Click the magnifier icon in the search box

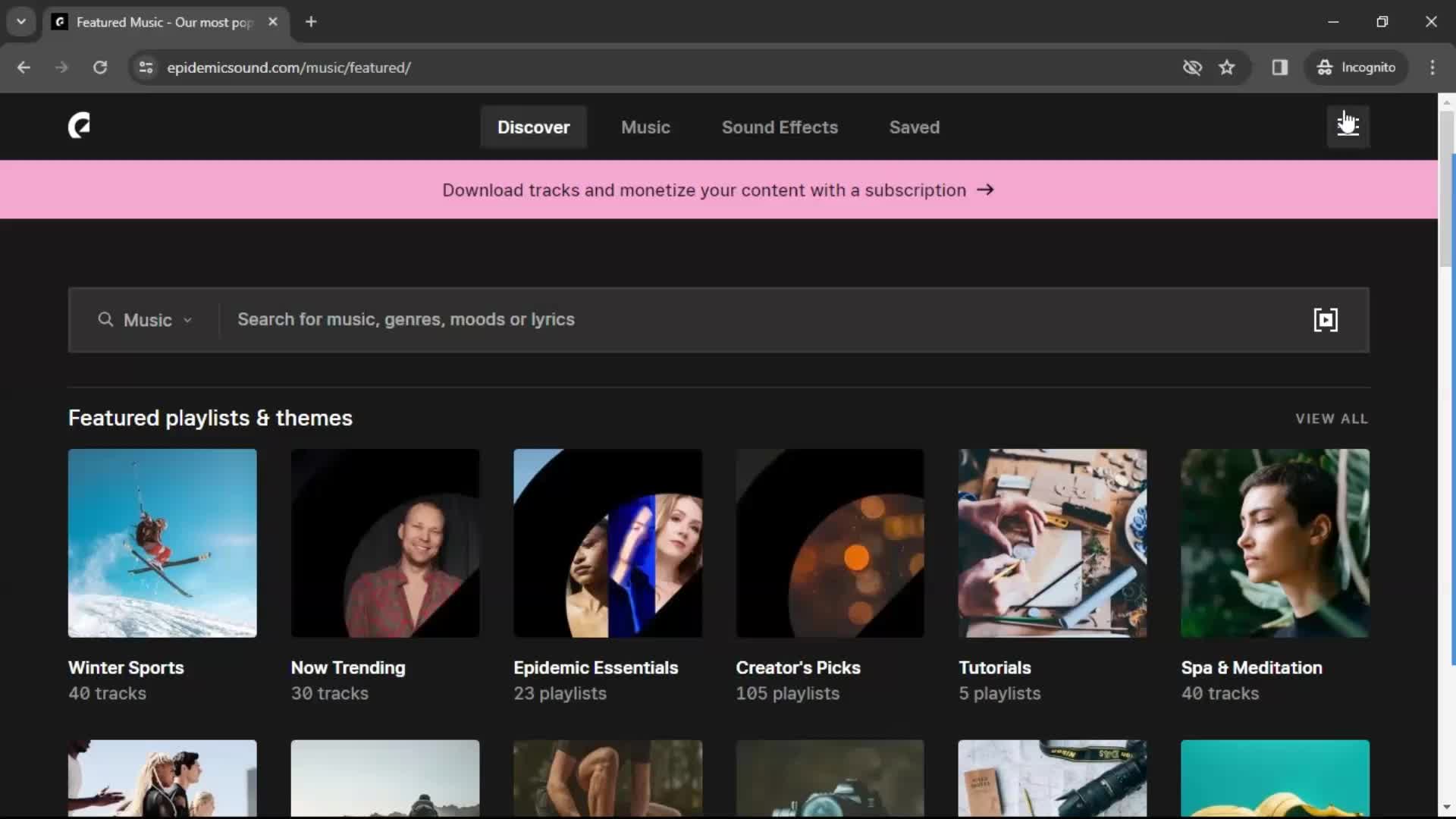pyautogui.click(x=105, y=320)
